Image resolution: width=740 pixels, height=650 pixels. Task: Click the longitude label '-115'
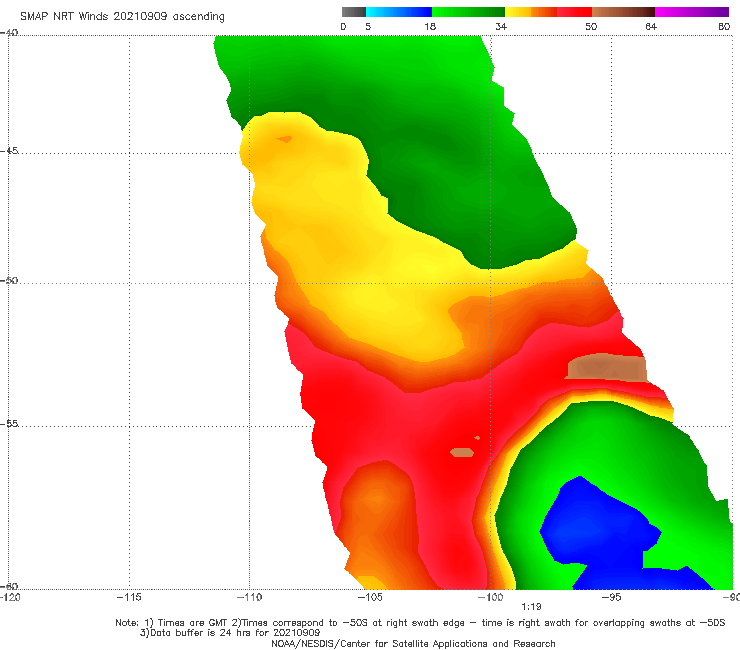pyautogui.click(x=129, y=597)
